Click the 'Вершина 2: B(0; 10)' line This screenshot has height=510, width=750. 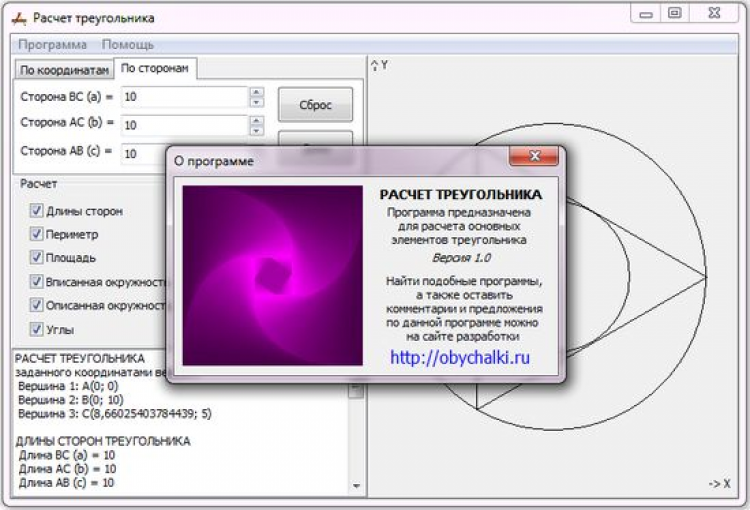pyautogui.click(x=71, y=399)
